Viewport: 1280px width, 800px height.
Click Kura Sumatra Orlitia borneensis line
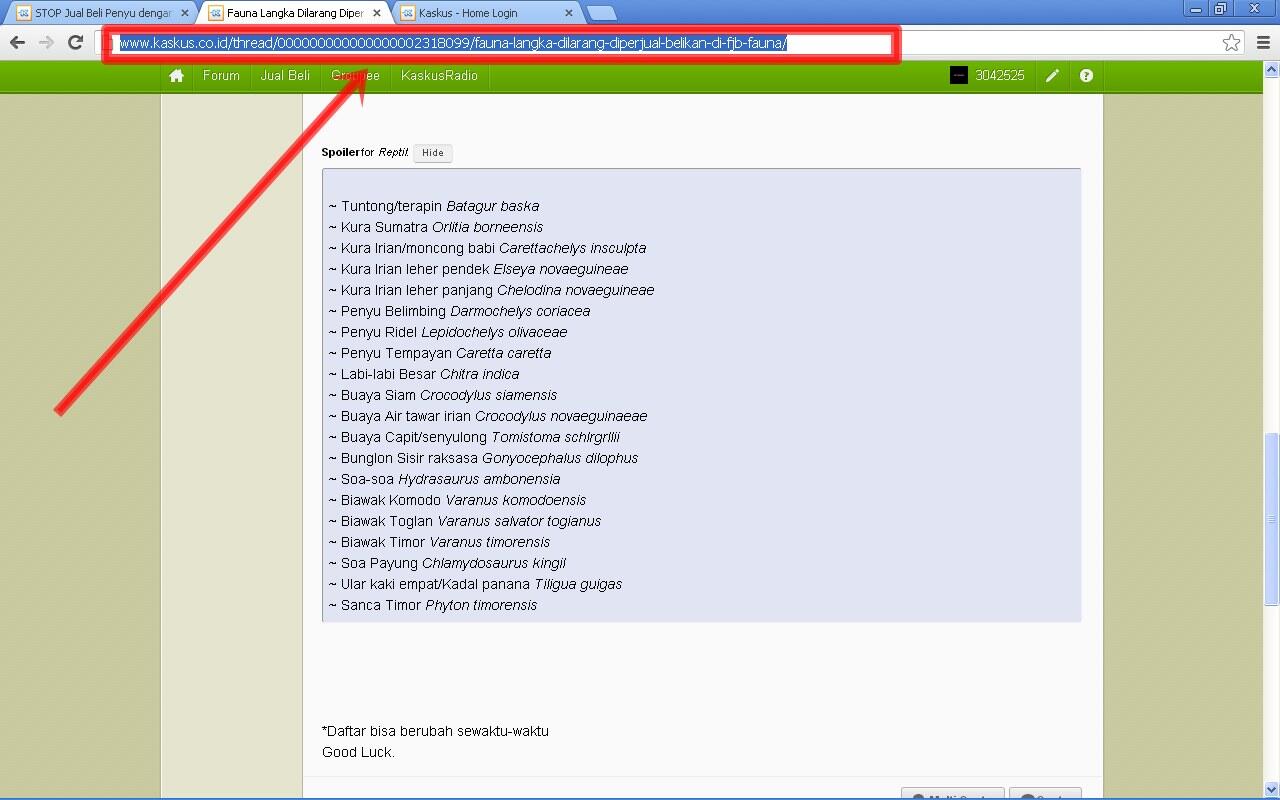coord(436,227)
